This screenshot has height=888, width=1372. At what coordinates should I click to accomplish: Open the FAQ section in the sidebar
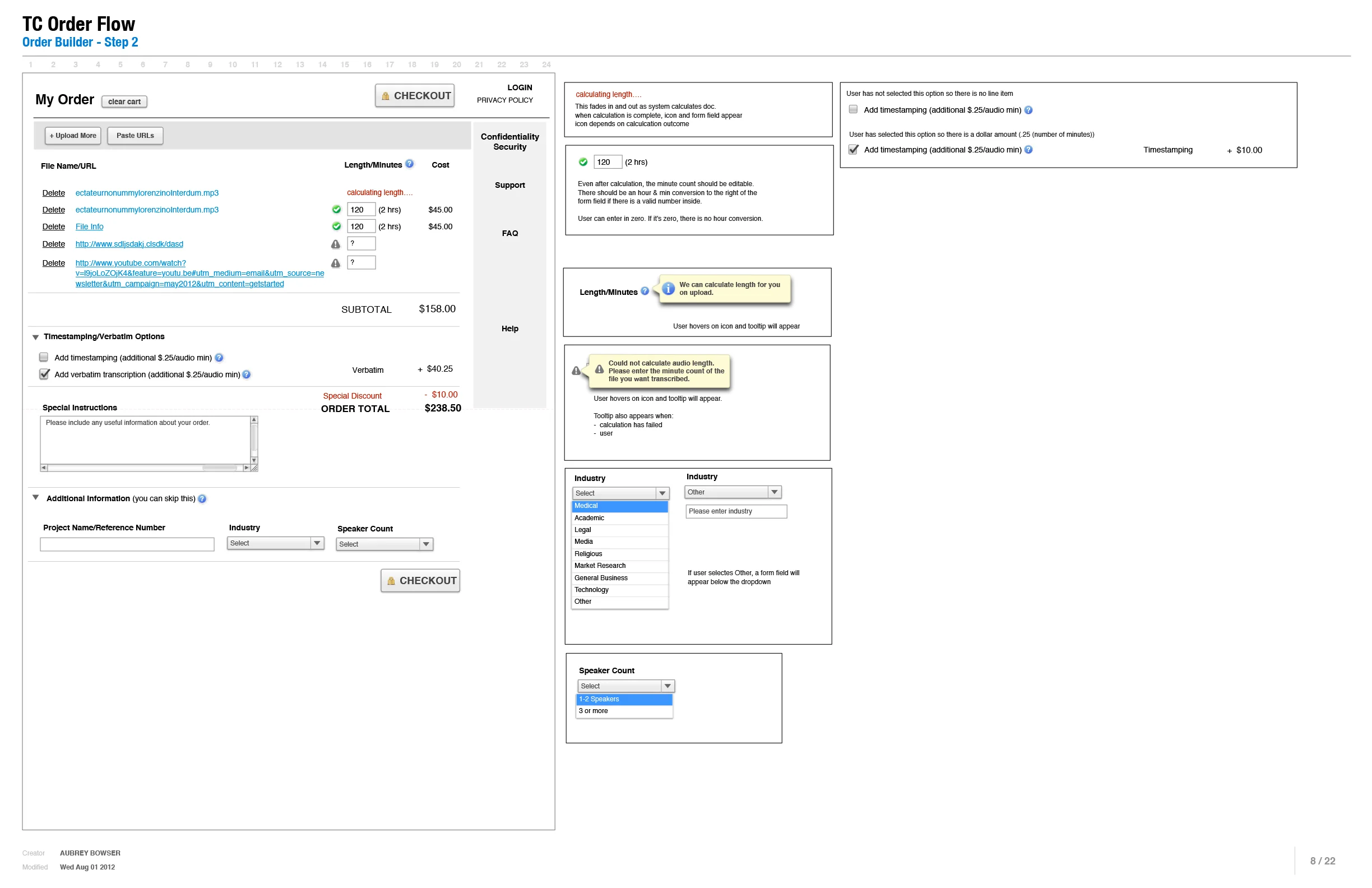pos(509,233)
